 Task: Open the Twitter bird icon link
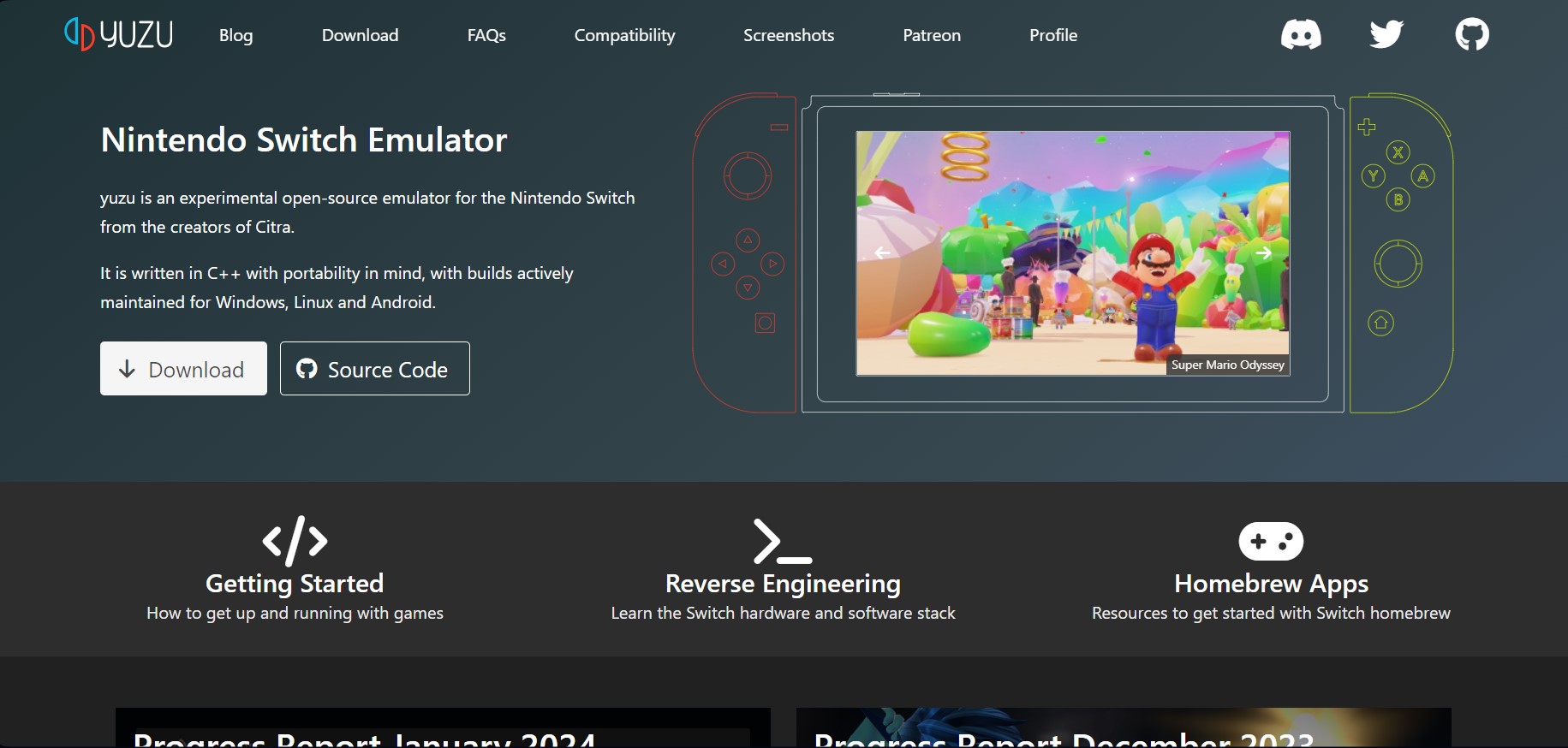tap(1386, 35)
